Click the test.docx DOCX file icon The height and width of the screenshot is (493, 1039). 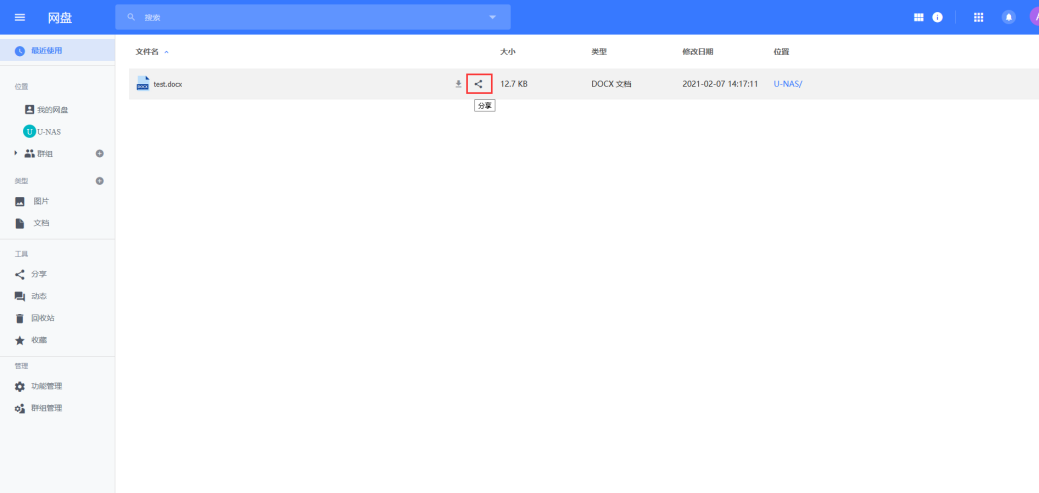pyautogui.click(x=142, y=83)
